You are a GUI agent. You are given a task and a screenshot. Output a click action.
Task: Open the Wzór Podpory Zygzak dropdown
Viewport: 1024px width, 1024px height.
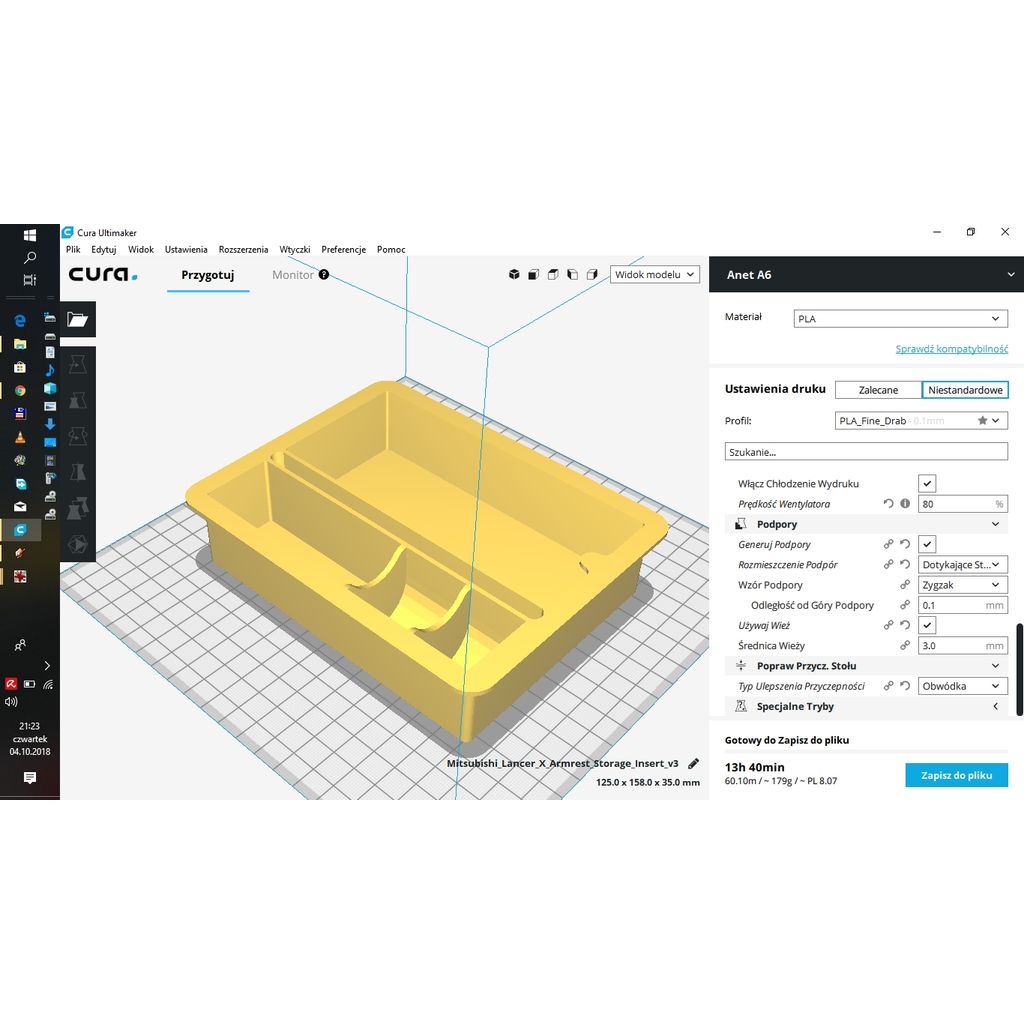click(x=962, y=585)
